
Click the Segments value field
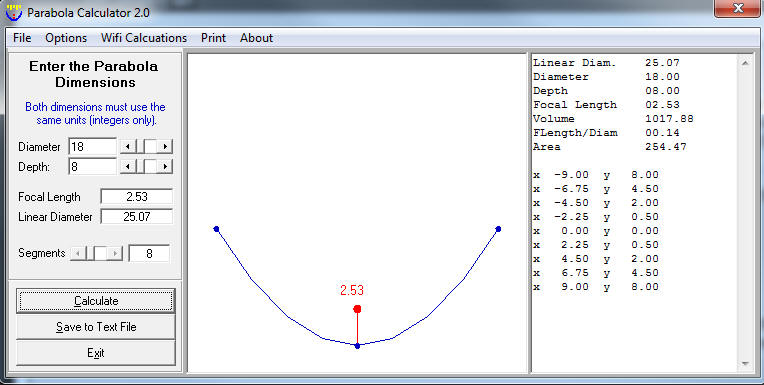149,253
